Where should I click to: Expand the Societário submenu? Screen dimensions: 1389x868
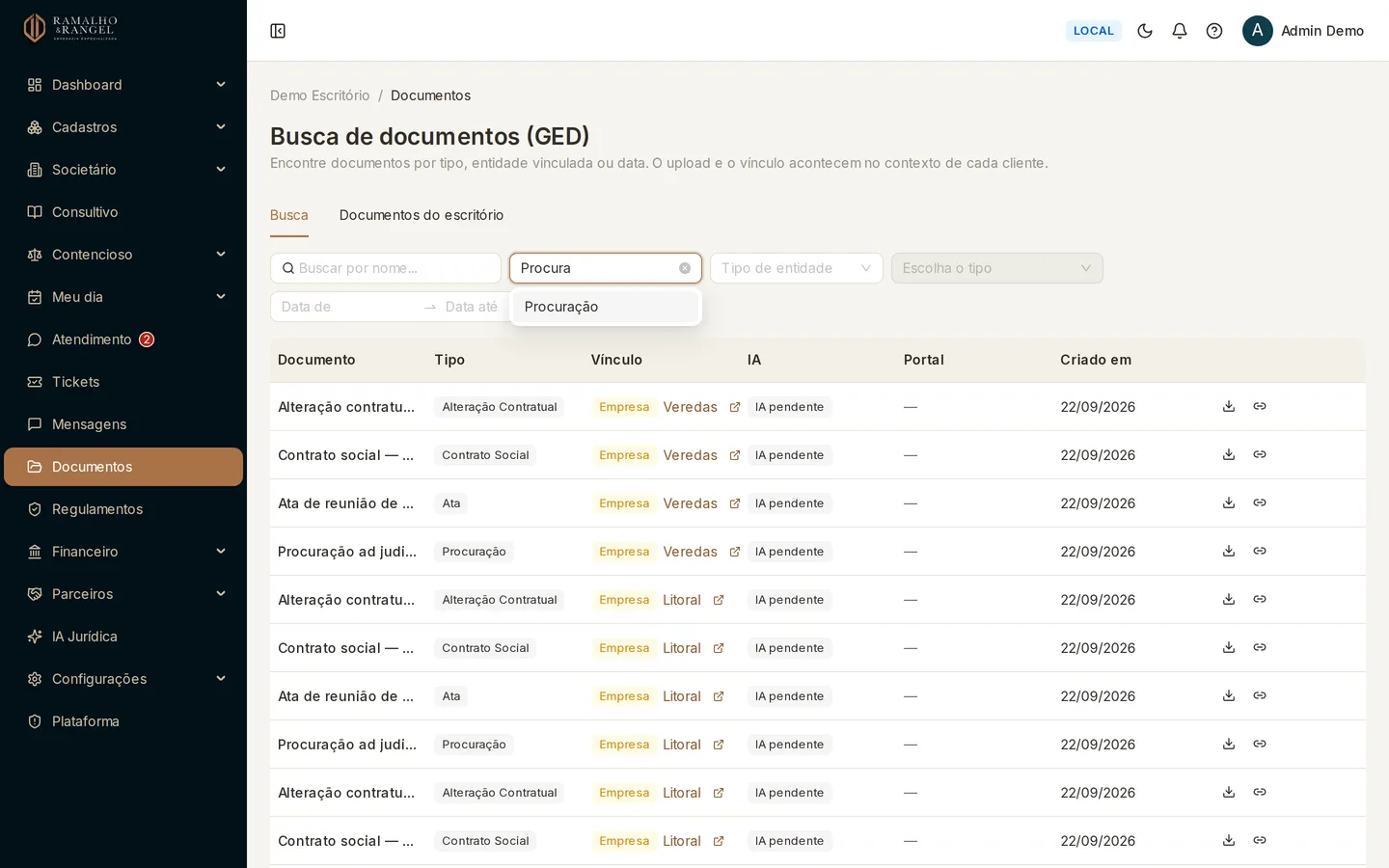click(221, 170)
